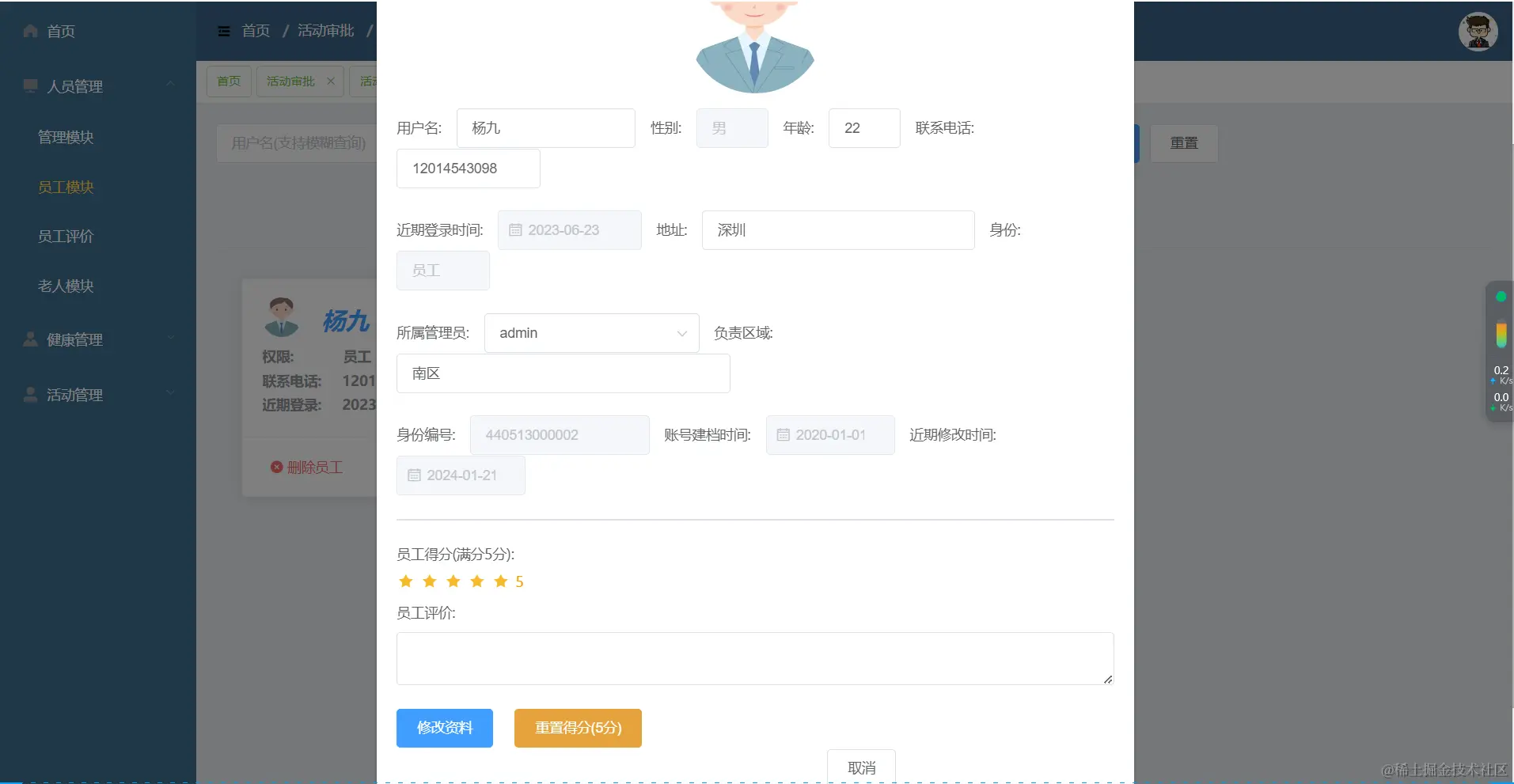This screenshot has height=784, width=1514.
Task: Click calendar icon in 近期修改时间 field
Action: 414,475
